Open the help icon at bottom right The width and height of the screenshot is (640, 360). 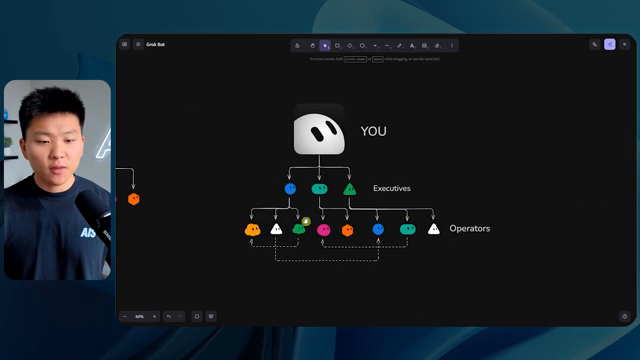click(624, 316)
